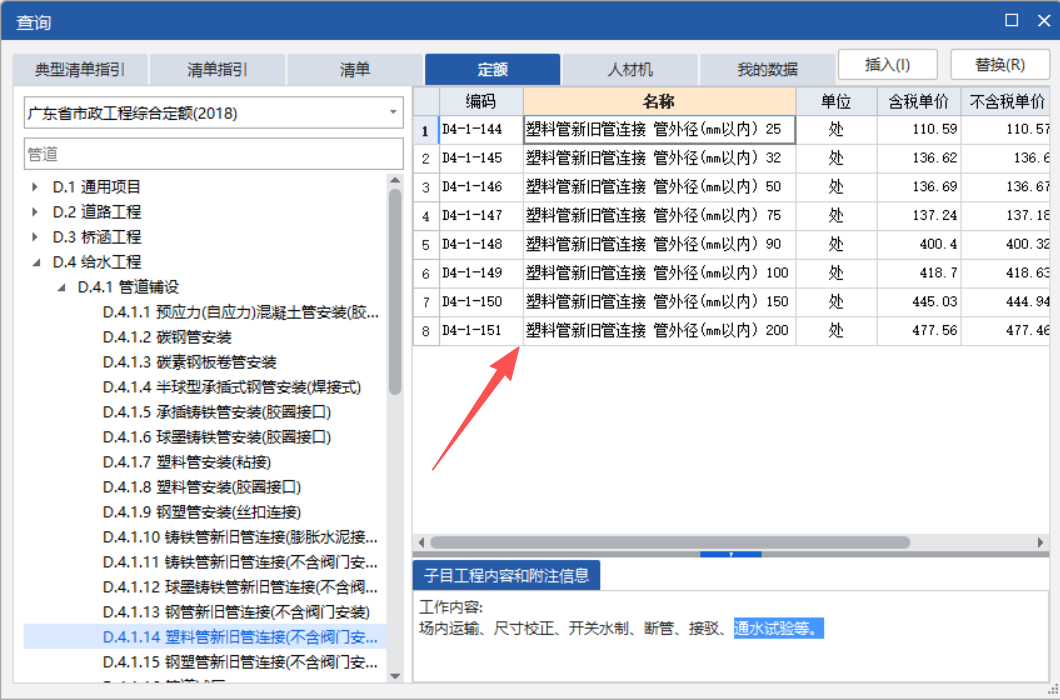Select code cell D4-1-149
This screenshot has height=700, width=1060.
[x=481, y=273]
